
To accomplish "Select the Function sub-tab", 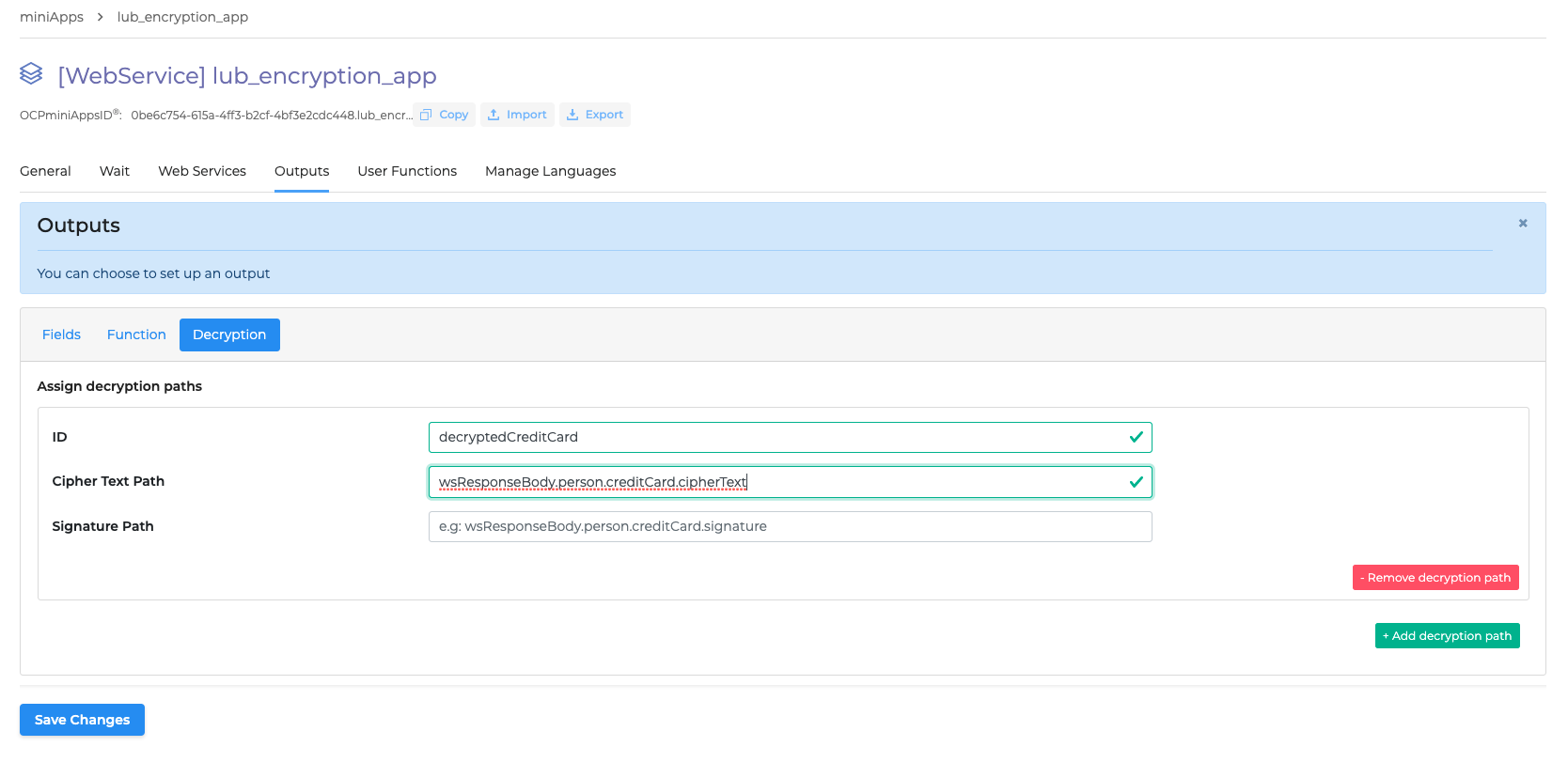I will [136, 335].
